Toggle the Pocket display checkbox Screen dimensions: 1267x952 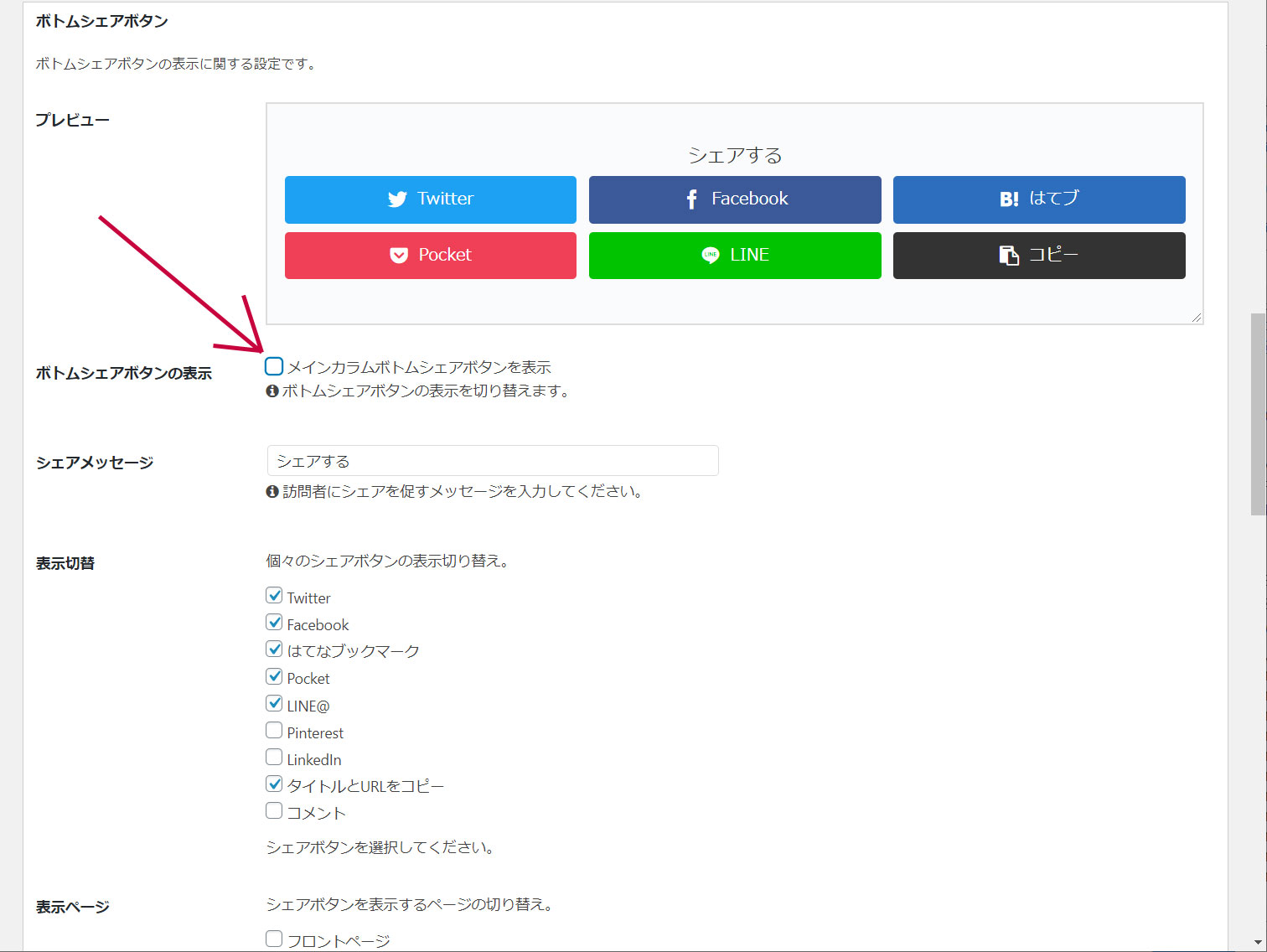[274, 676]
